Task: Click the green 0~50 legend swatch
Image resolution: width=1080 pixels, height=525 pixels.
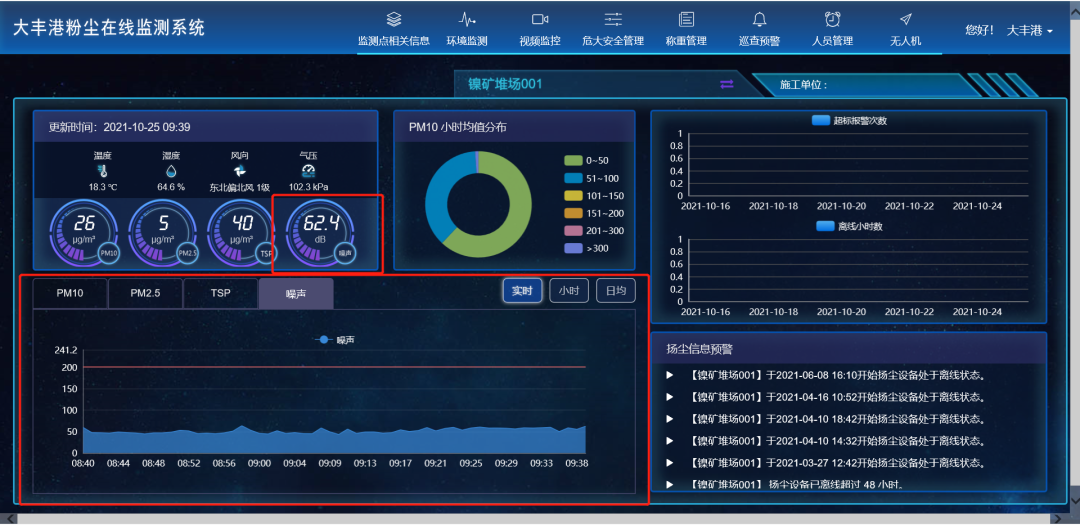Action: pos(573,161)
